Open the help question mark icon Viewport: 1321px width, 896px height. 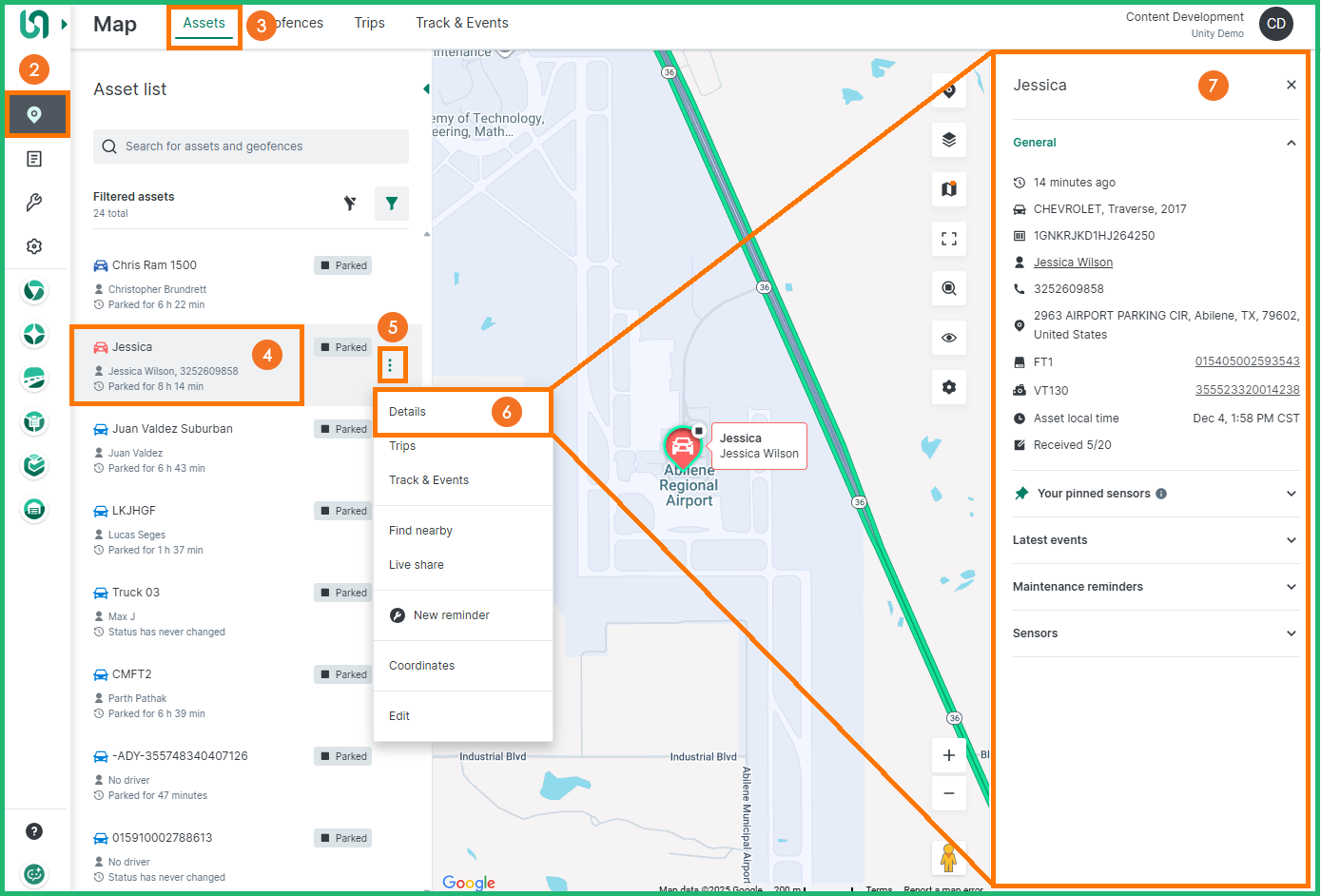tap(34, 831)
